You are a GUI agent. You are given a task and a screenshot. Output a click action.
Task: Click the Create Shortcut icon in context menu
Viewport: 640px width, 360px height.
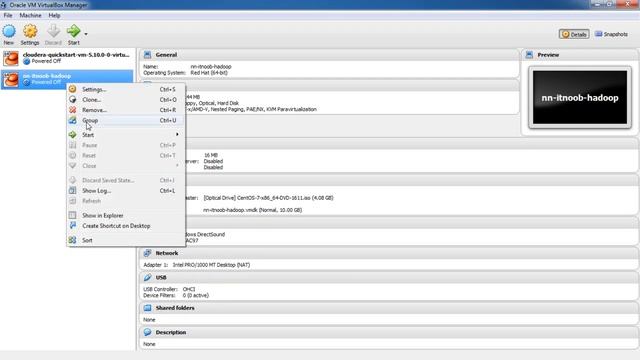point(73,225)
